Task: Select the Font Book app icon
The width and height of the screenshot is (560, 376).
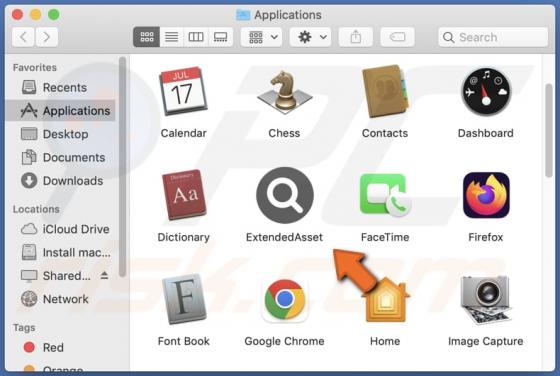Action: (184, 299)
